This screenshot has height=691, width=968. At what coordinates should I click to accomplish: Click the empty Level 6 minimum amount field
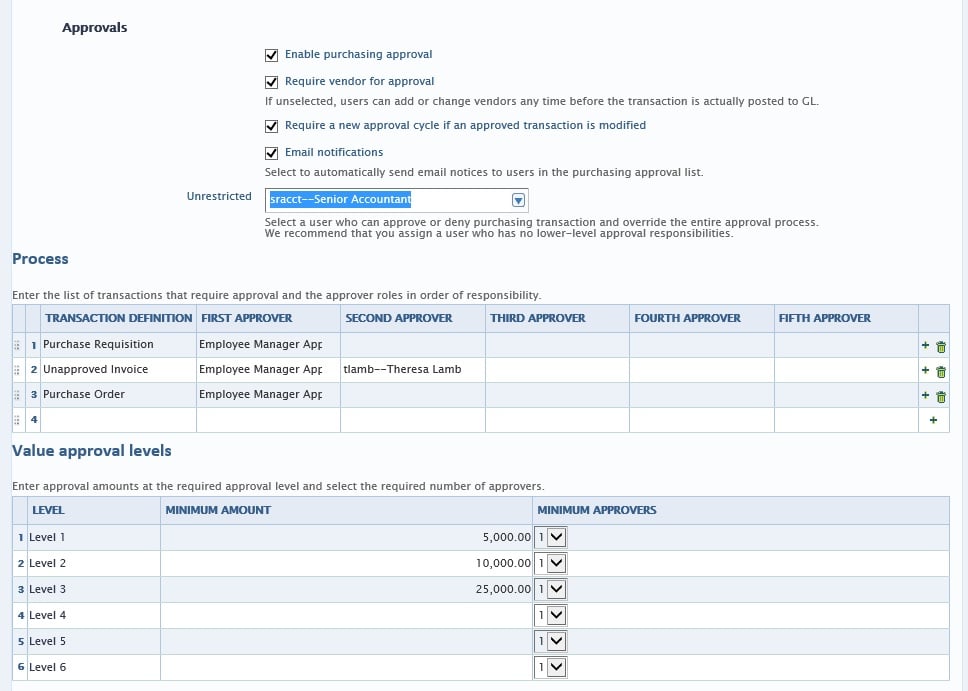click(x=346, y=667)
